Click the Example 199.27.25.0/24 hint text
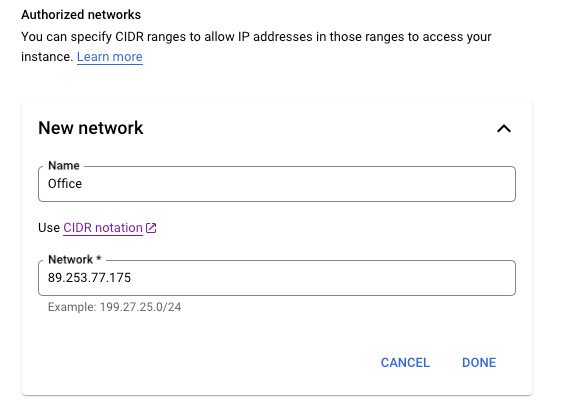This screenshot has width=562, height=402. [x=114, y=307]
